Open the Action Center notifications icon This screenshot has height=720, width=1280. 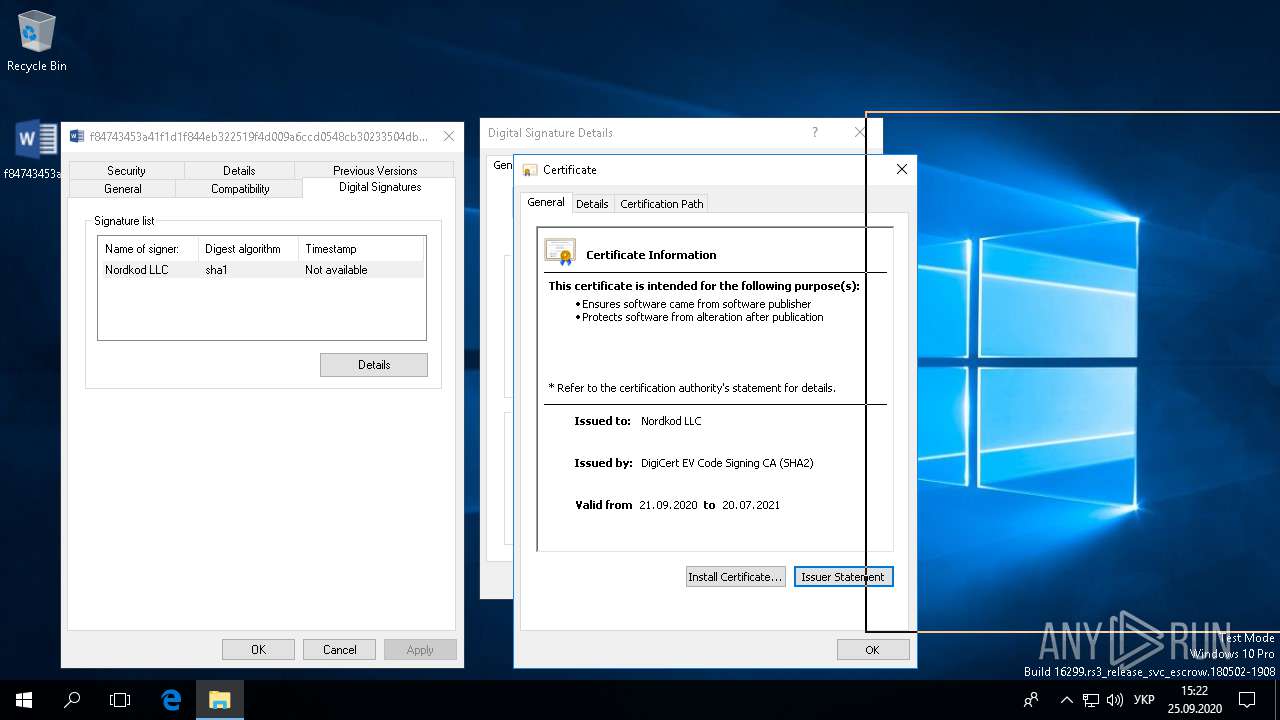coord(1247,700)
